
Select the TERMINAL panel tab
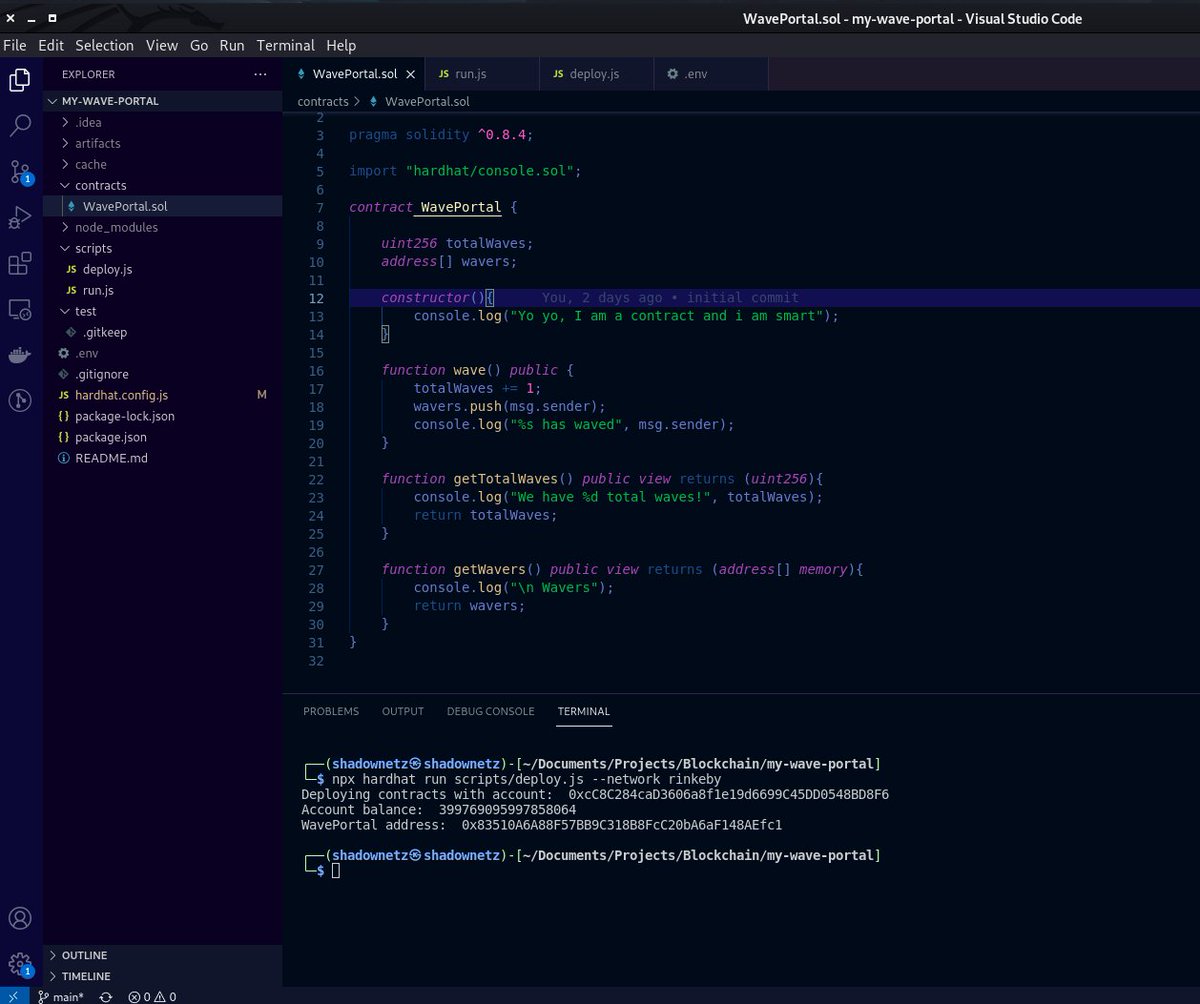(x=584, y=711)
